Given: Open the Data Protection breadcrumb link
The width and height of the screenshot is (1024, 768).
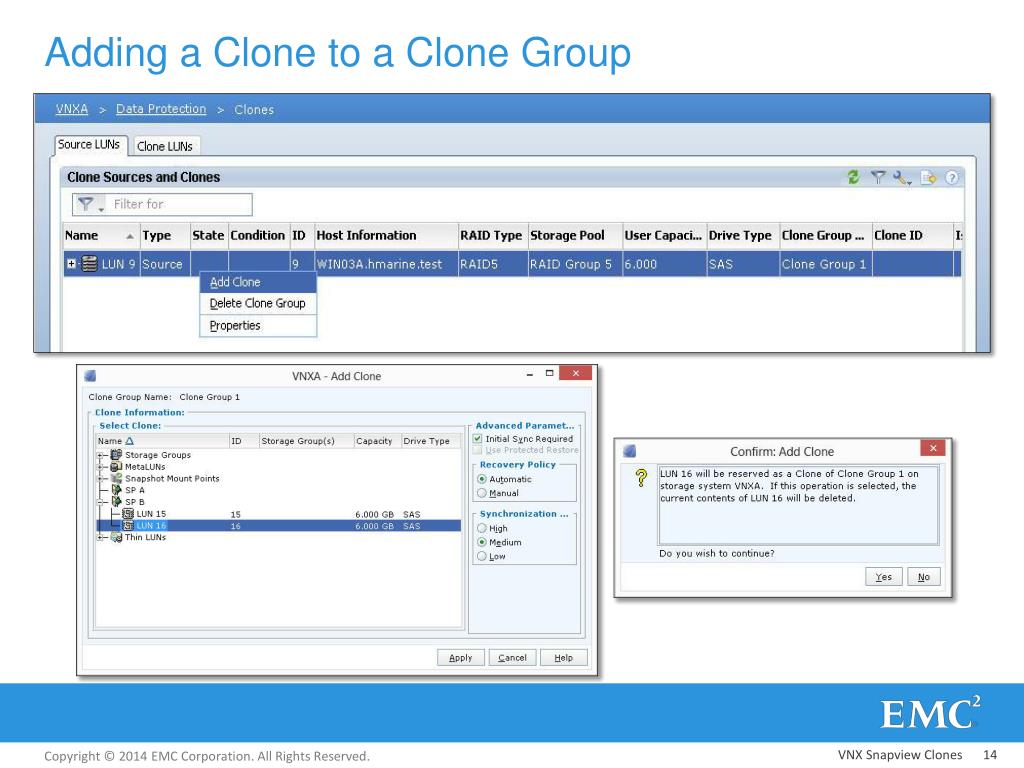Looking at the screenshot, I should [x=161, y=109].
